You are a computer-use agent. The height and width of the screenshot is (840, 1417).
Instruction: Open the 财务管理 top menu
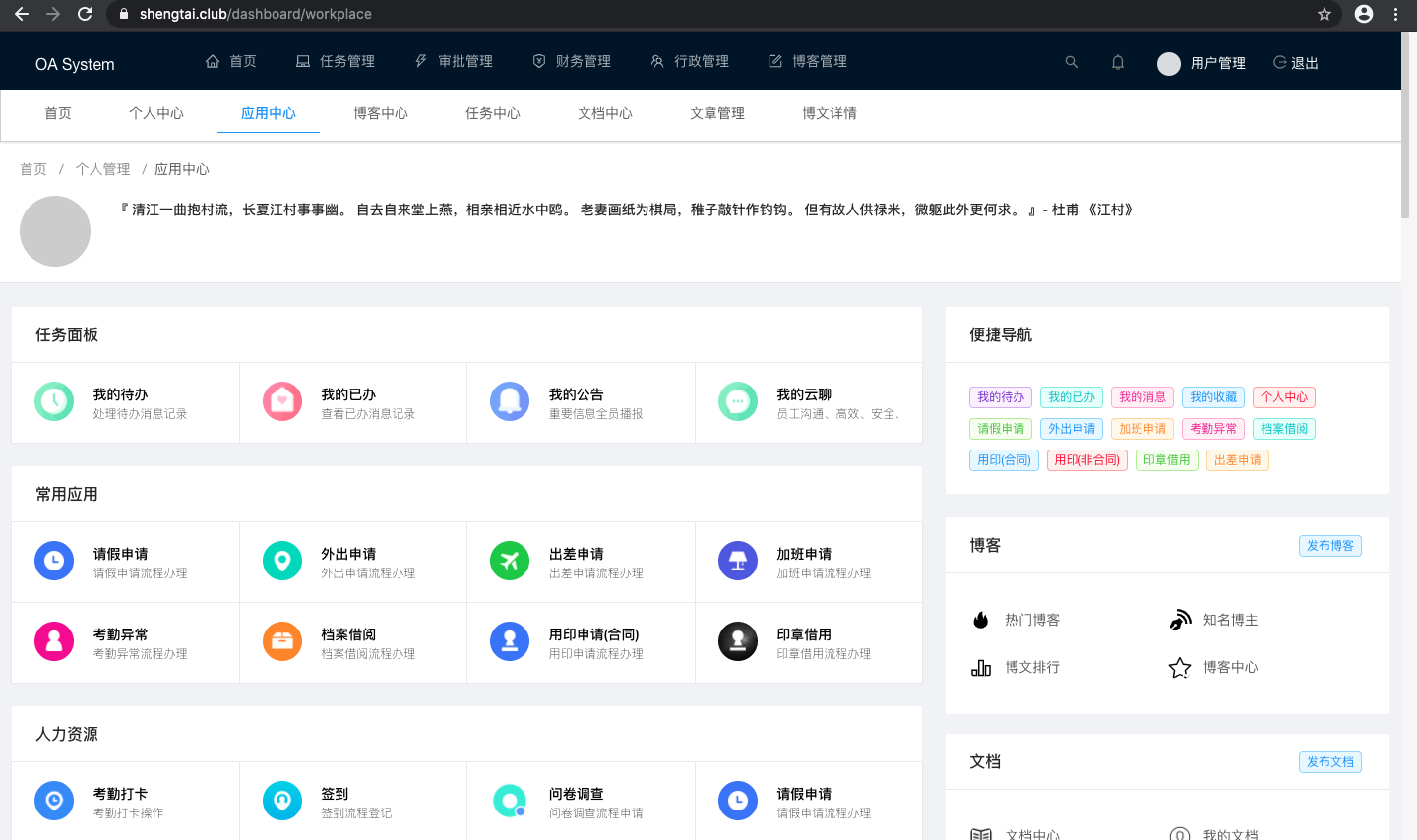[x=572, y=61]
